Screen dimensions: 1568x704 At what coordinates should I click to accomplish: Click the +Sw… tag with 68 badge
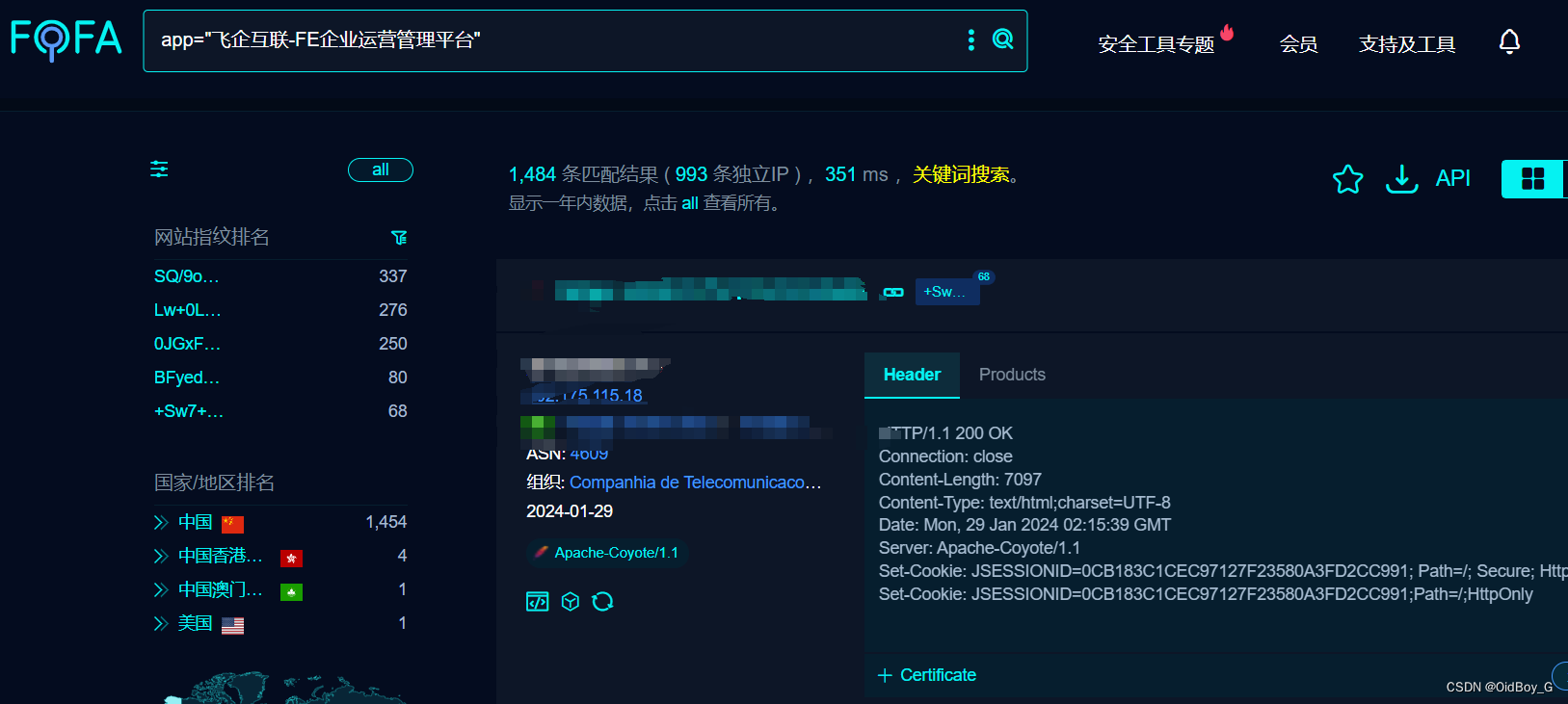946,292
